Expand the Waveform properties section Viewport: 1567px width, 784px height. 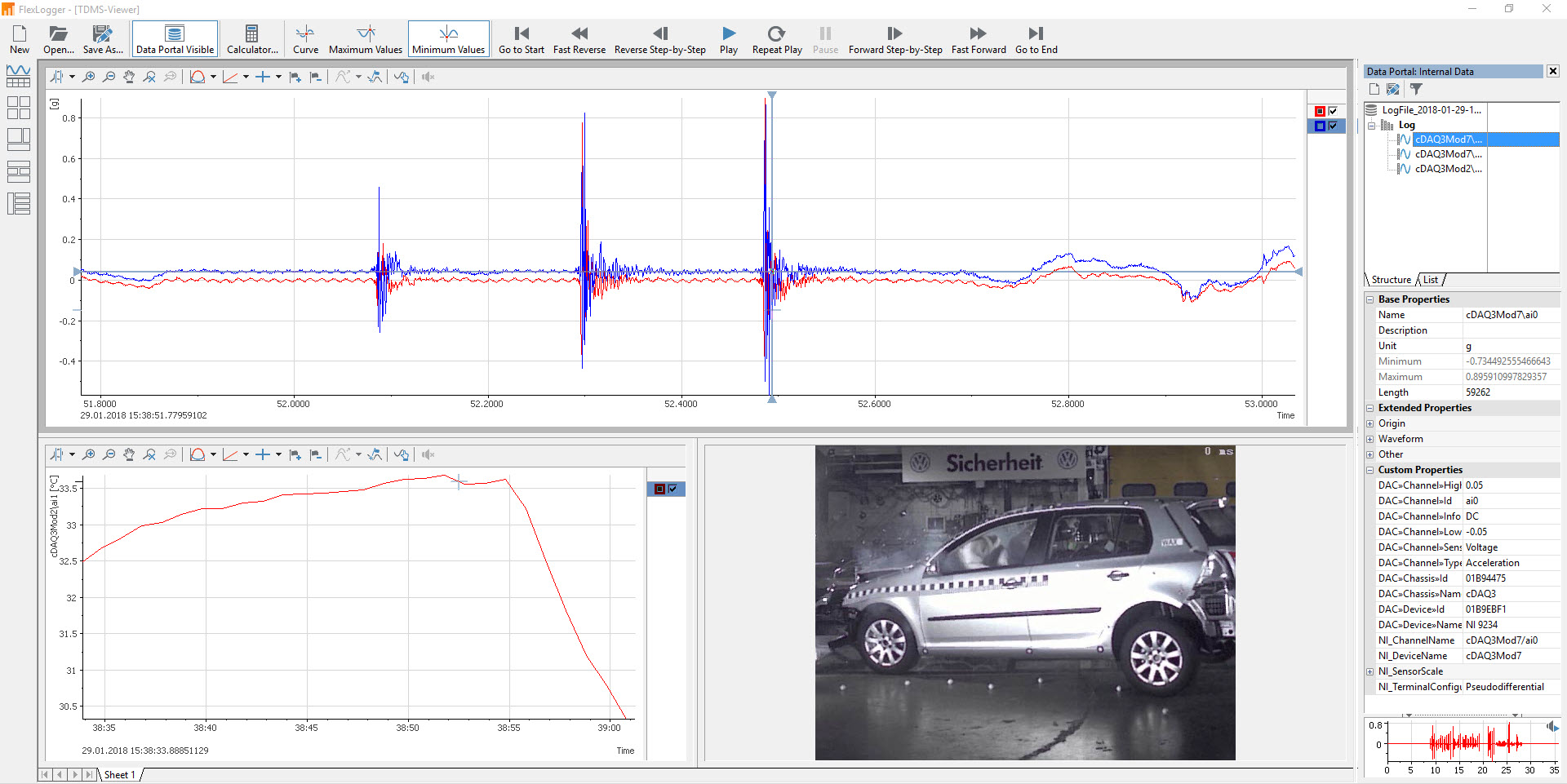click(x=1370, y=439)
